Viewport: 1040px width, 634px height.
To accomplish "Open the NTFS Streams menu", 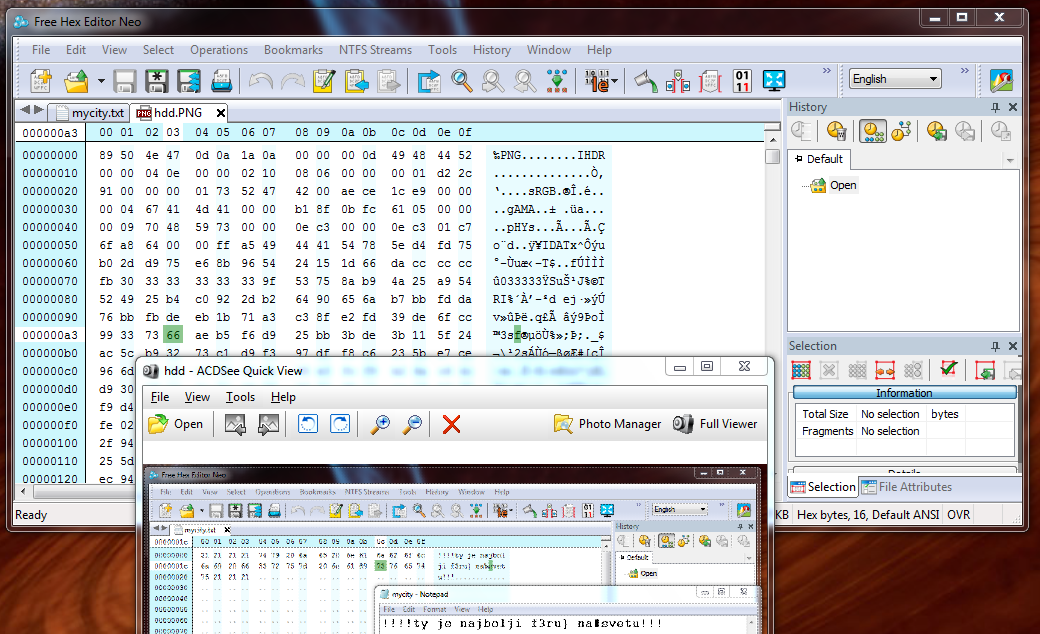I will tap(375, 50).
